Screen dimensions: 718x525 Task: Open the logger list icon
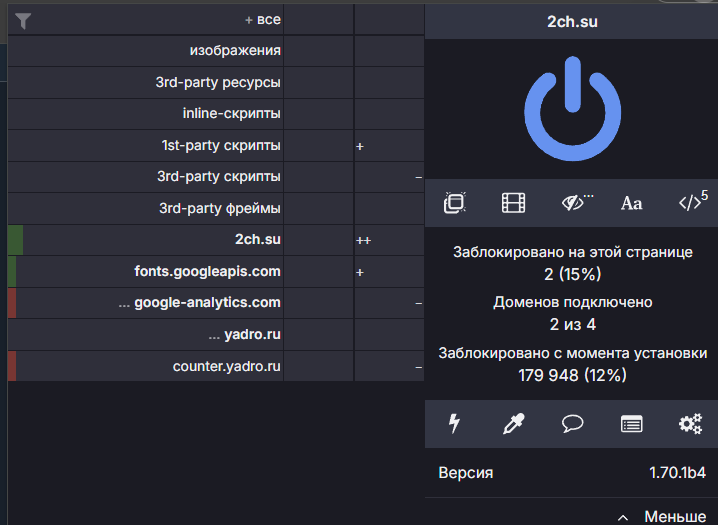click(x=631, y=424)
